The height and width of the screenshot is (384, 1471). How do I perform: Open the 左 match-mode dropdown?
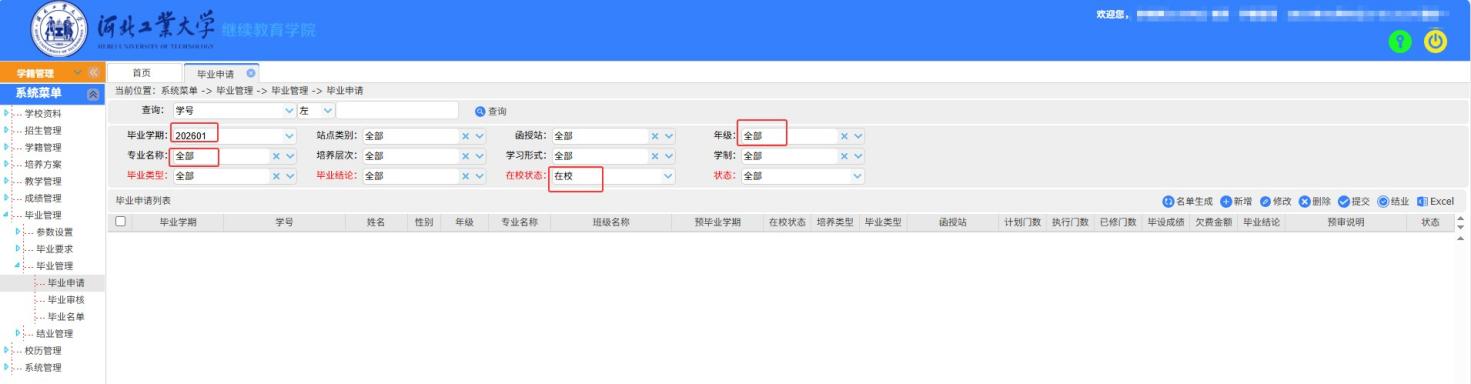(x=328, y=110)
